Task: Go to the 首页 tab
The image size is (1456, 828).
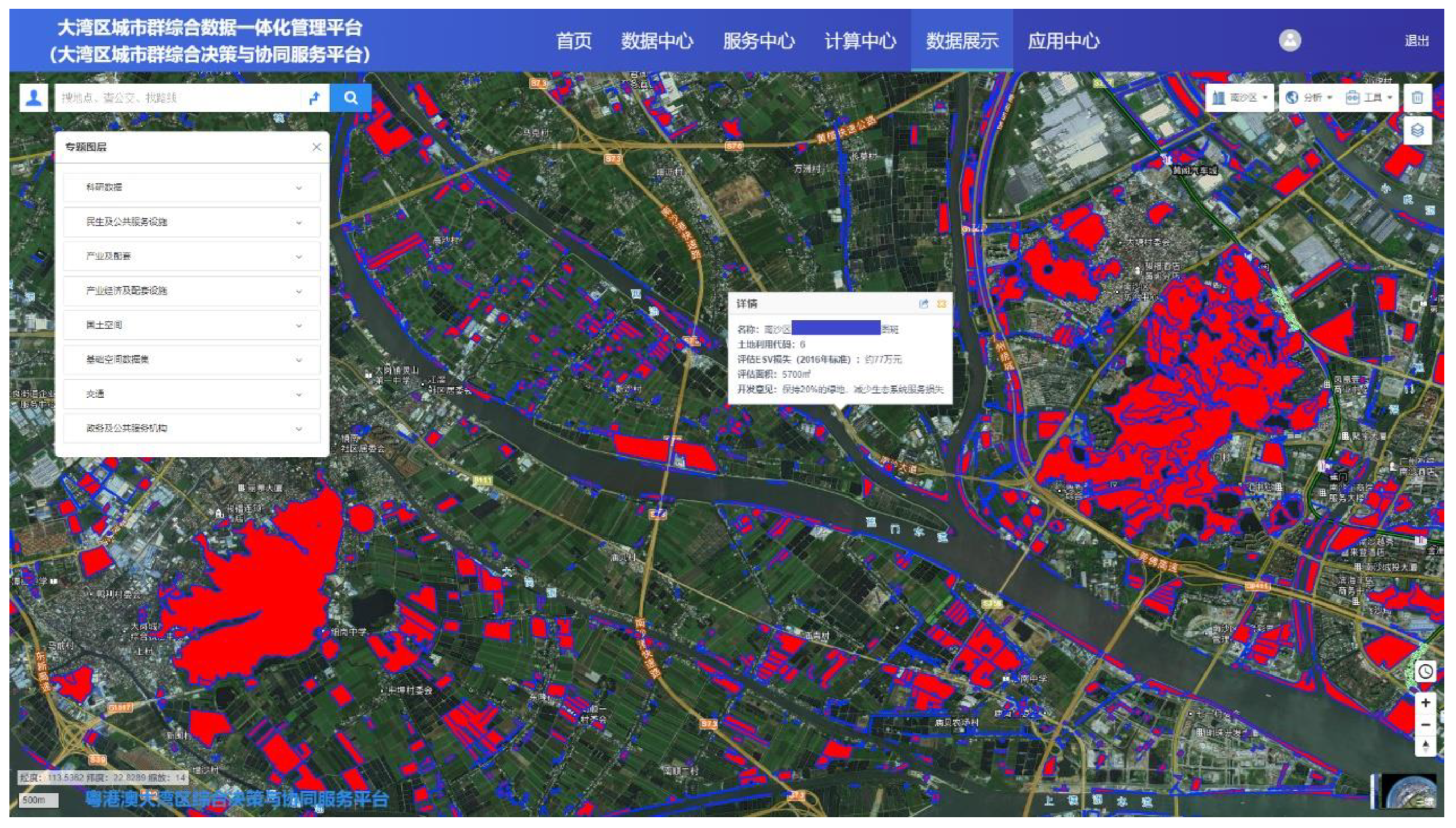Action: 574,41
